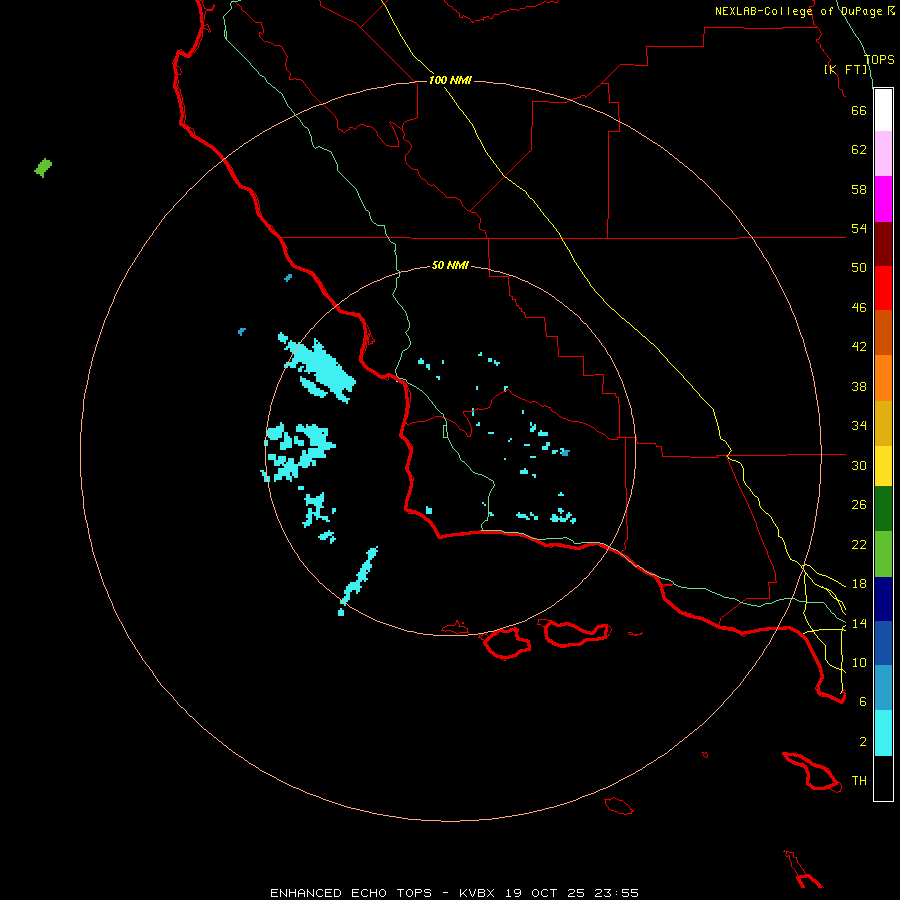The height and width of the screenshot is (900, 900).
Task: Click the '42' legend value
Action: click(859, 347)
